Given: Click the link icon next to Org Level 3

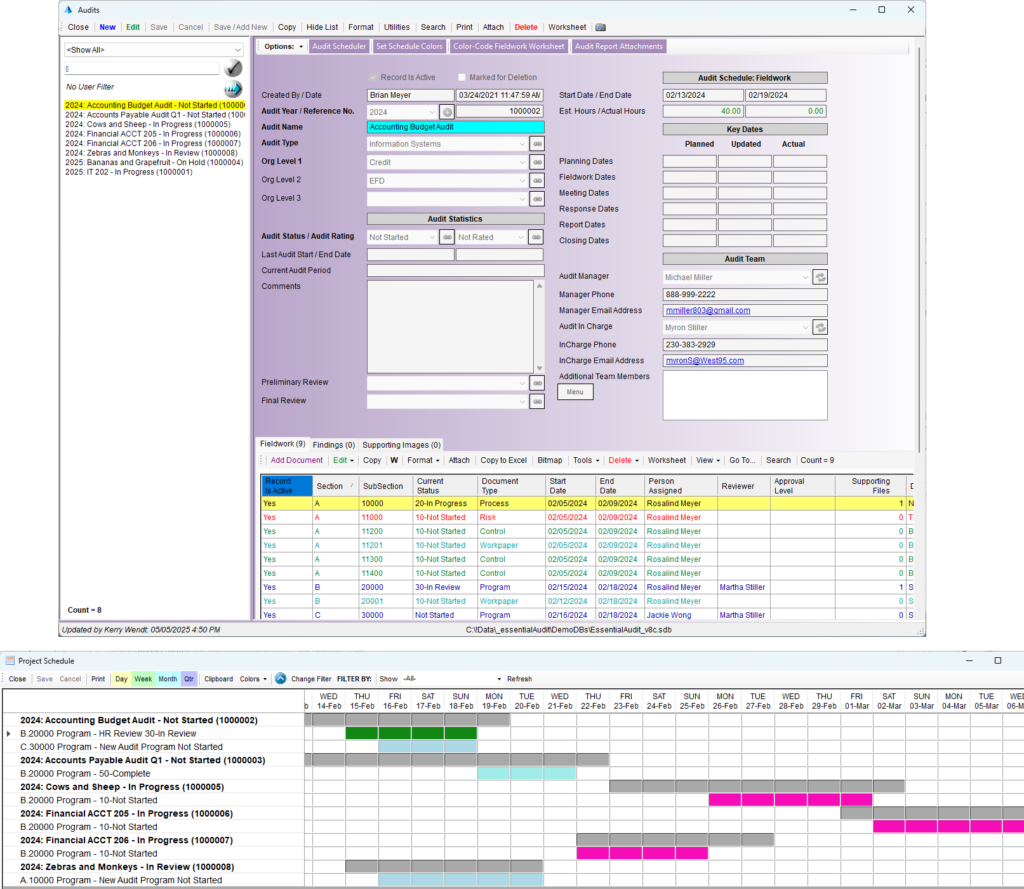Looking at the screenshot, I should tap(537, 199).
